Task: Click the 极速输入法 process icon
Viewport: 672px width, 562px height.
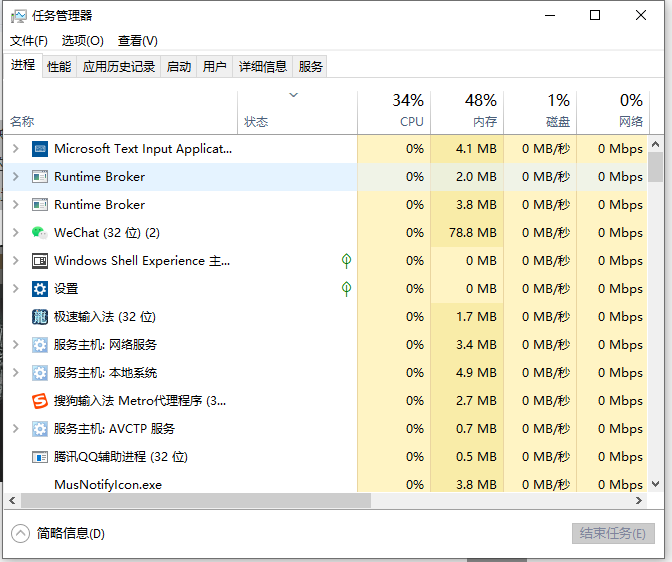Action: 40,317
